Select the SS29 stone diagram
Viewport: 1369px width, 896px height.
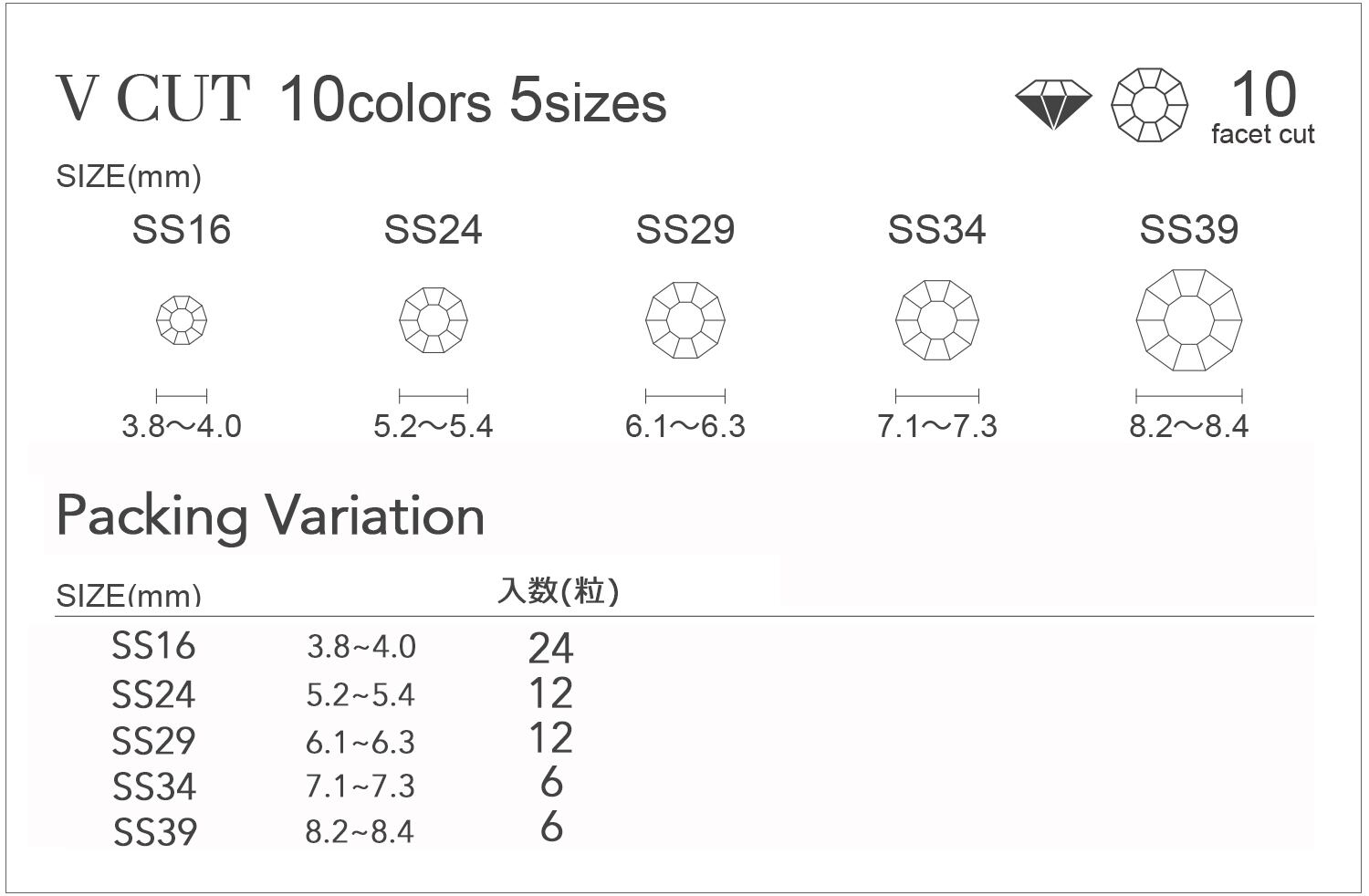click(685, 320)
